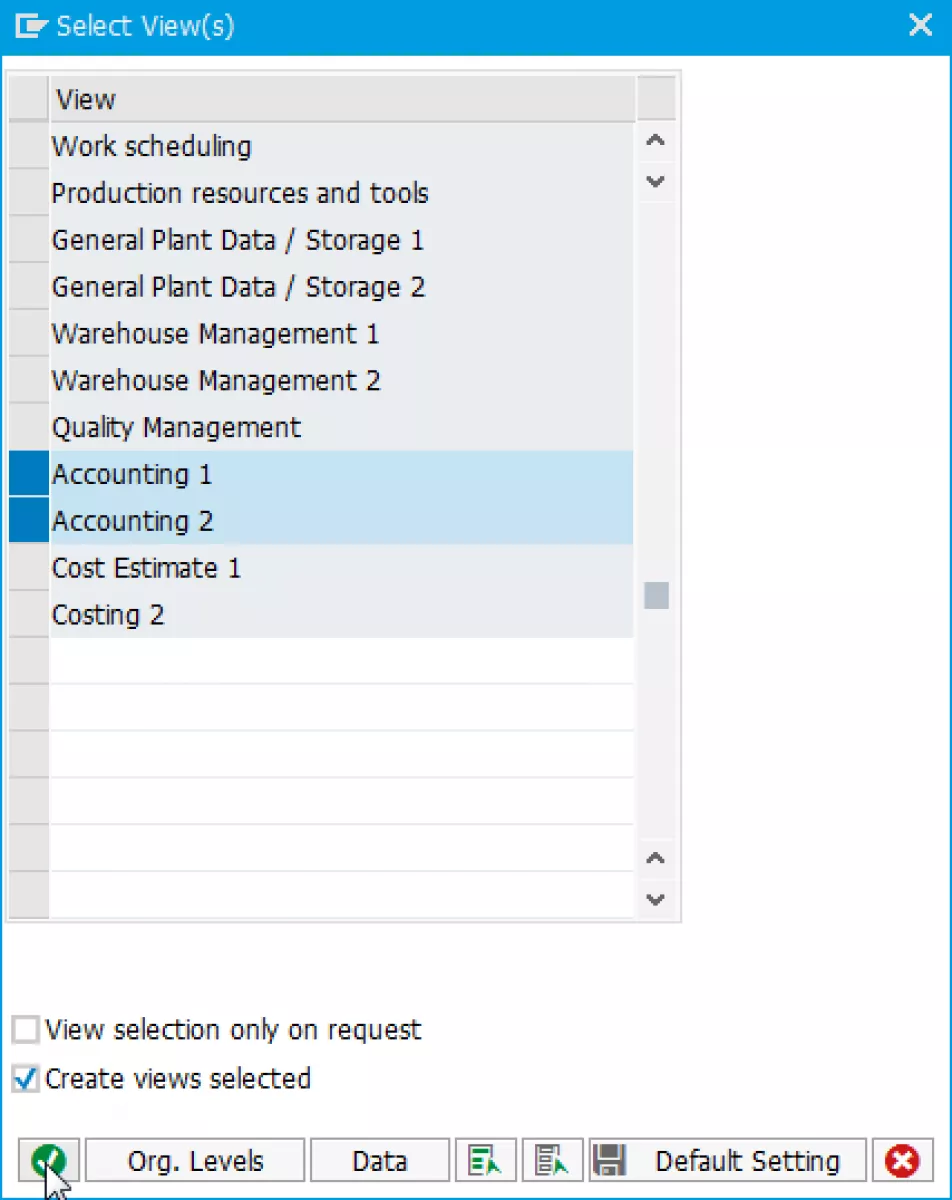Click the upper scroll-down arrow below it
Screen dimensions: 952x1200
coord(656,182)
